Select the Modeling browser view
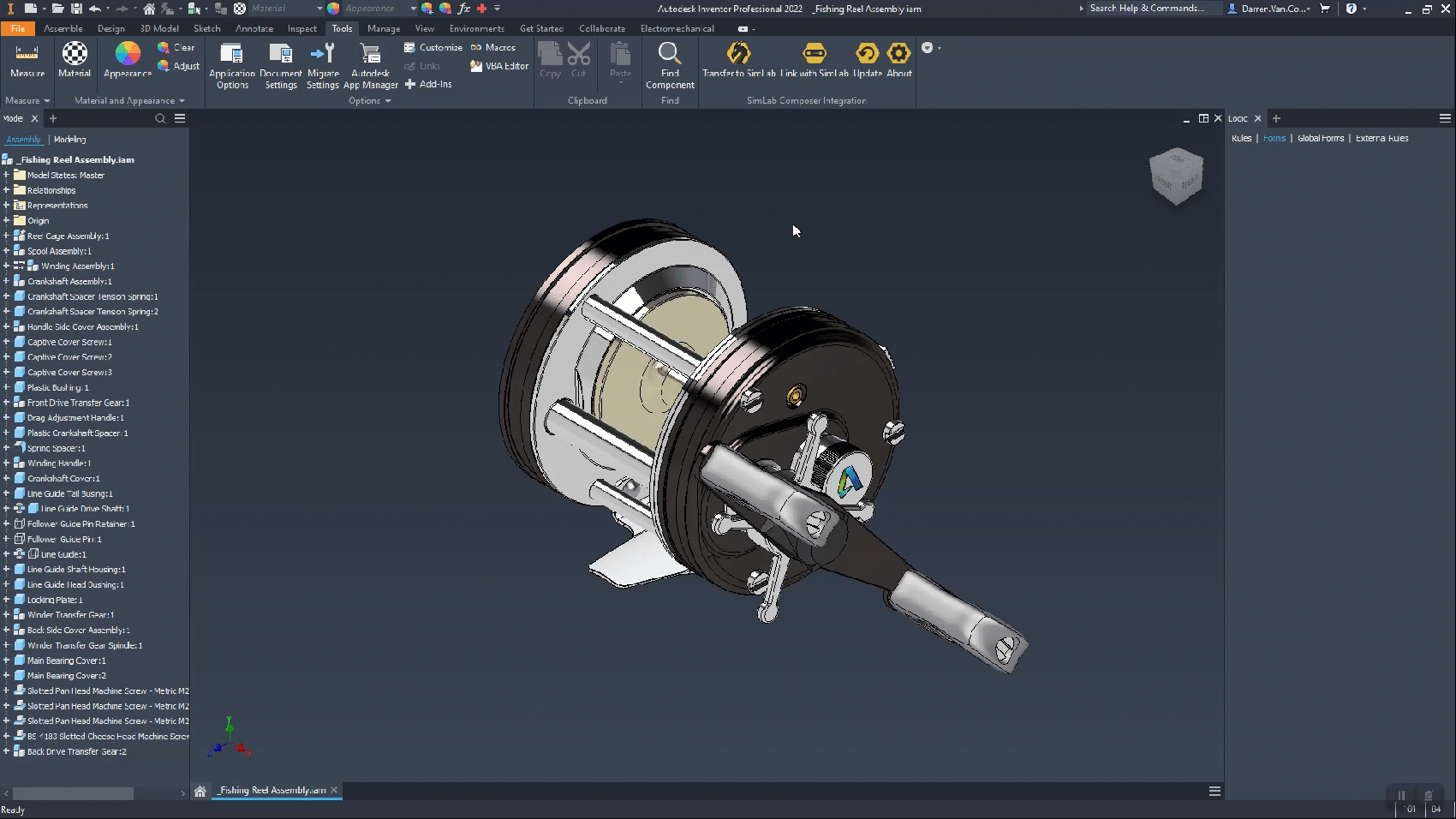This screenshot has height=819, width=1456. point(69,140)
